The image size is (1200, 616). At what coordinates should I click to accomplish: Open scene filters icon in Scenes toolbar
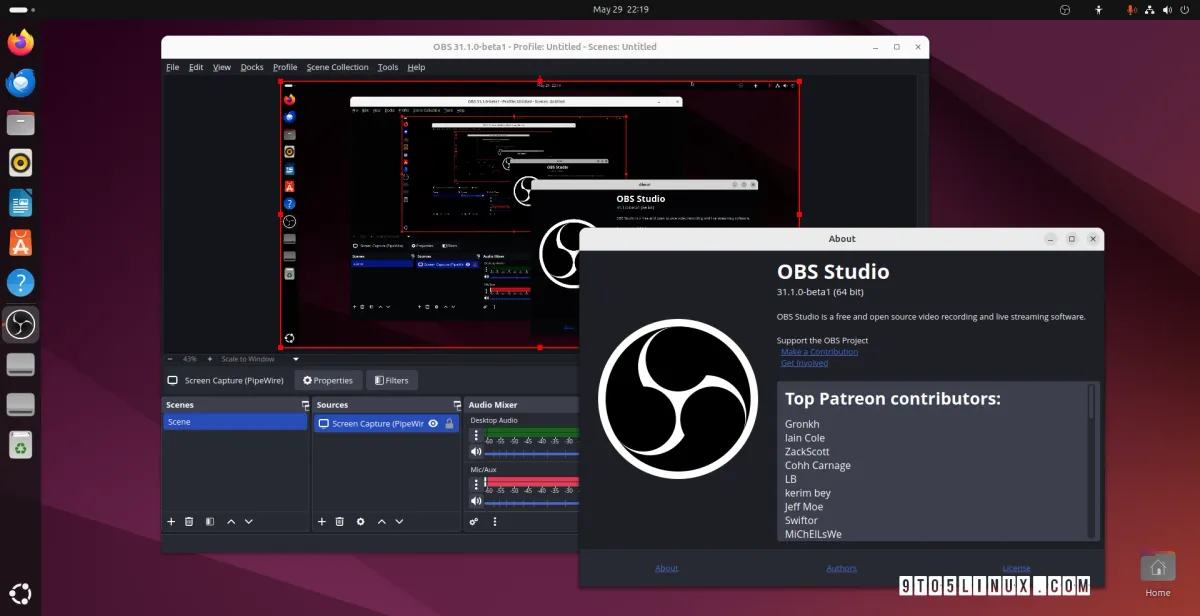[x=210, y=521]
